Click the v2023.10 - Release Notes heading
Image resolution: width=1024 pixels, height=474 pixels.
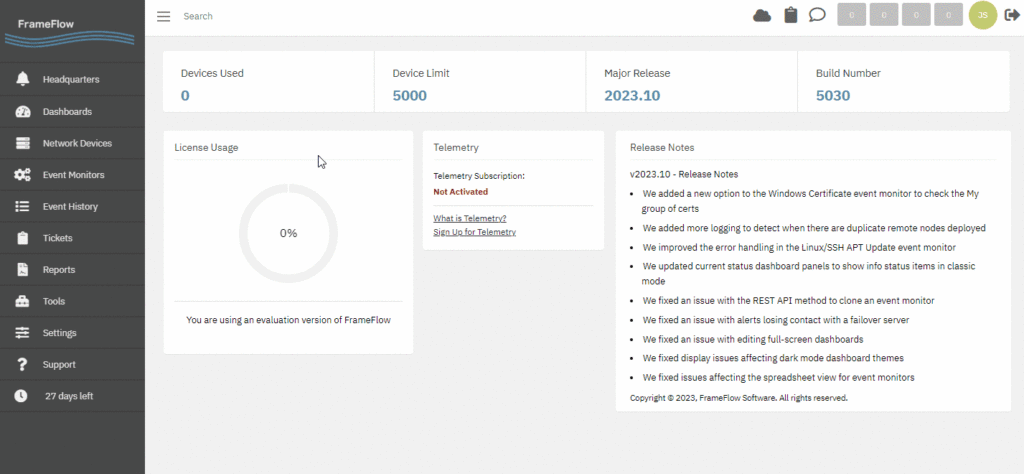pos(684,174)
